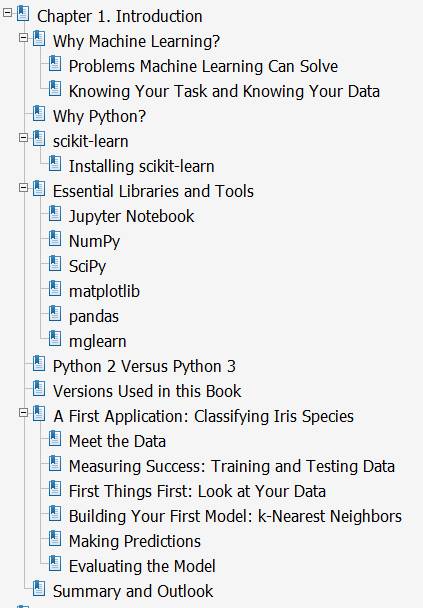Click the bookmark icon beside Jupyter Notebook
Viewport: 423px width, 608px height.
coord(55,214)
